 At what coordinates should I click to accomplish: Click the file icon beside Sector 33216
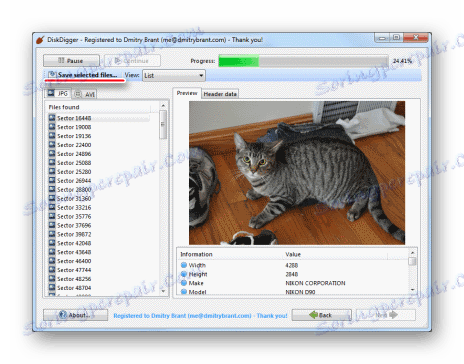52,207
